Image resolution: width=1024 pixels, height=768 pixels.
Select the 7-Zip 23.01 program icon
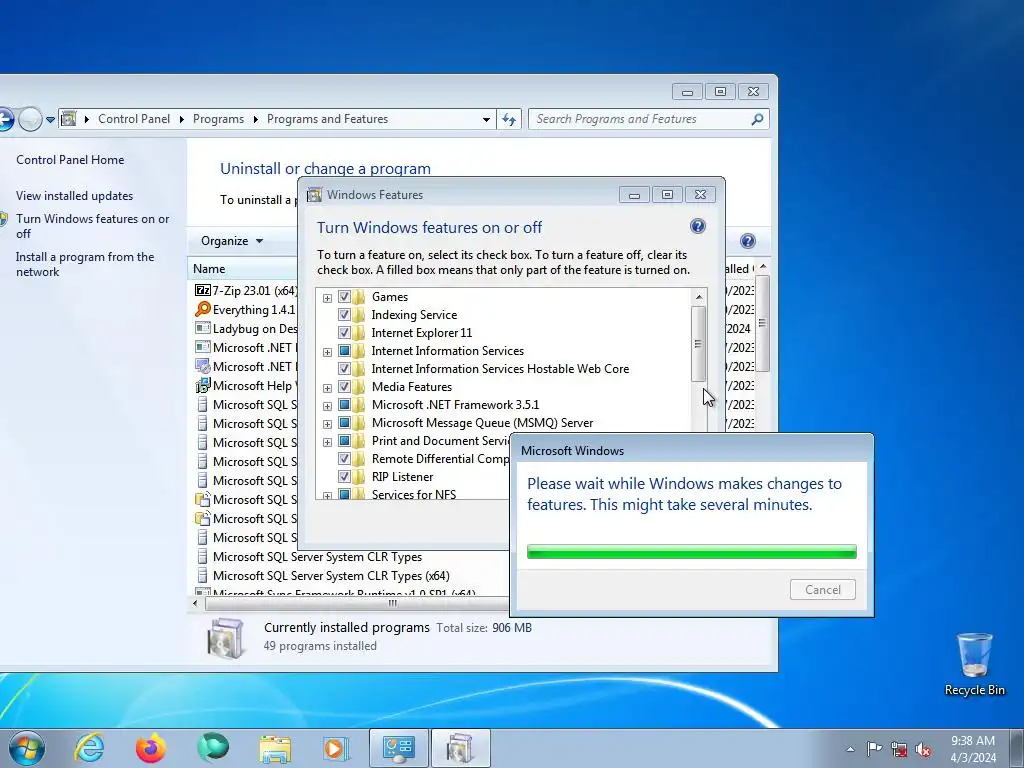[202, 291]
